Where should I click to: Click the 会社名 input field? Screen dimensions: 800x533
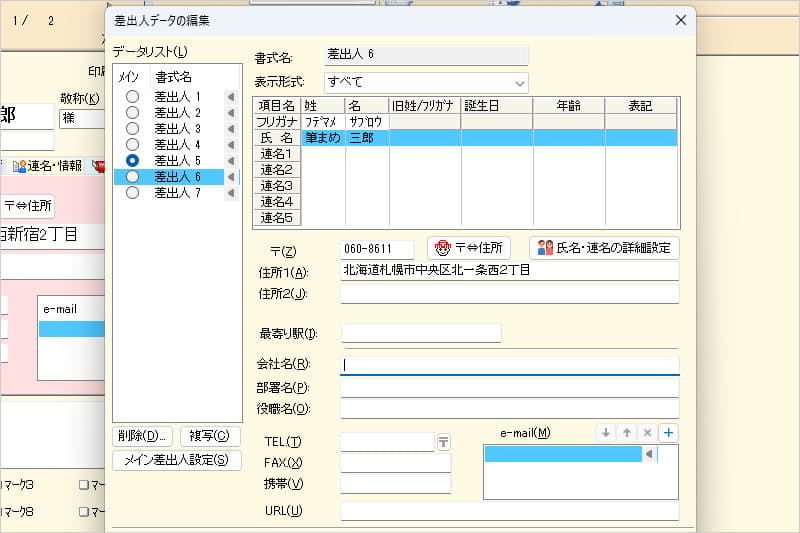pos(509,365)
